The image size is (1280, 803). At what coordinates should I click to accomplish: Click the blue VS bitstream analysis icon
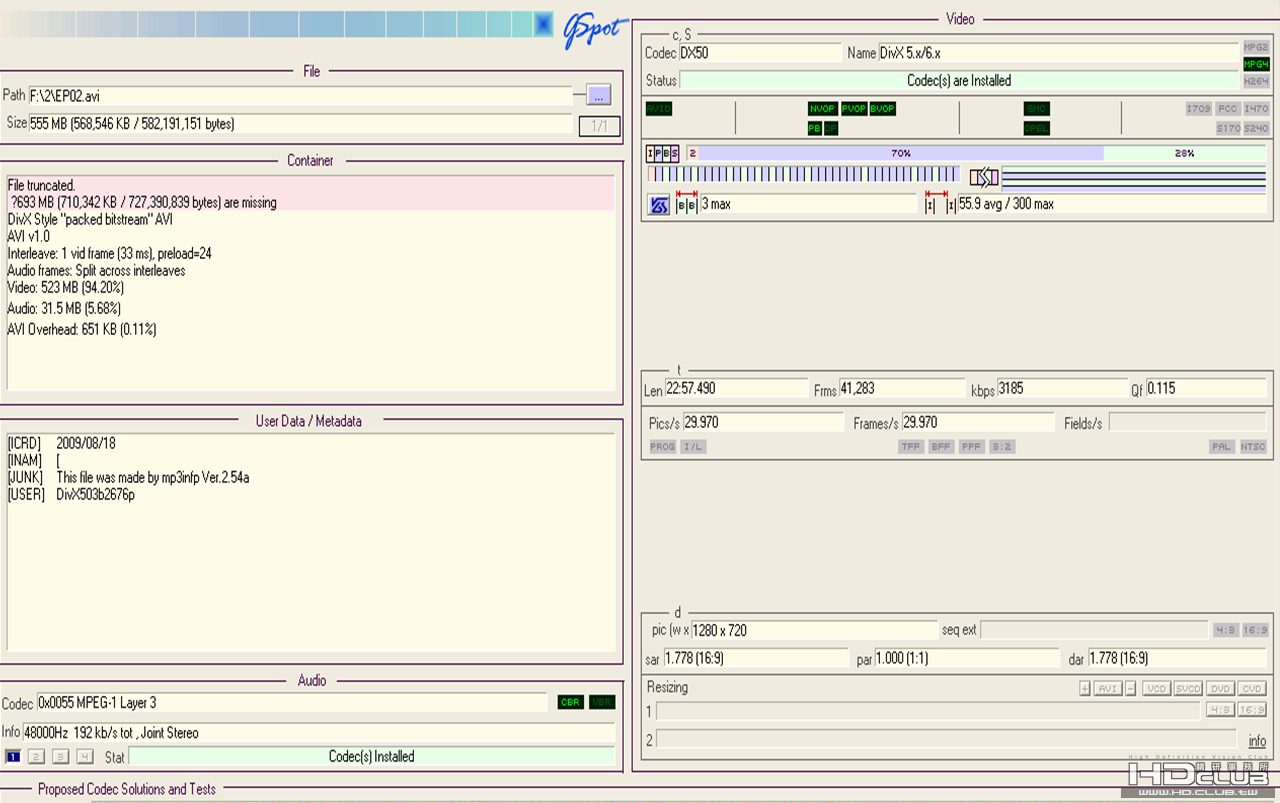659,205
